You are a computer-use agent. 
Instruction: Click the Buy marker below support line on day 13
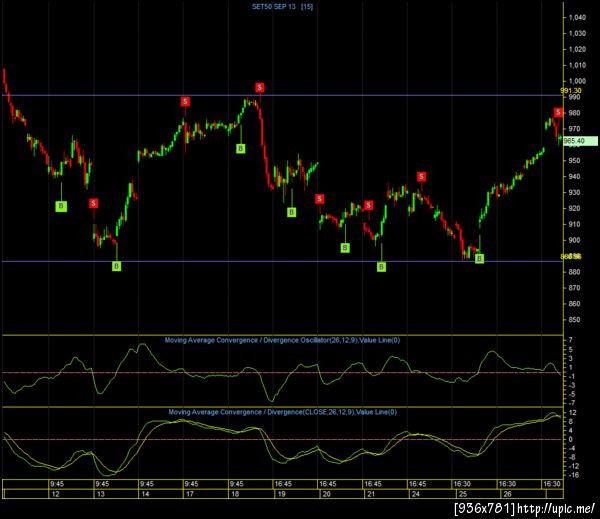pos(116,266)
